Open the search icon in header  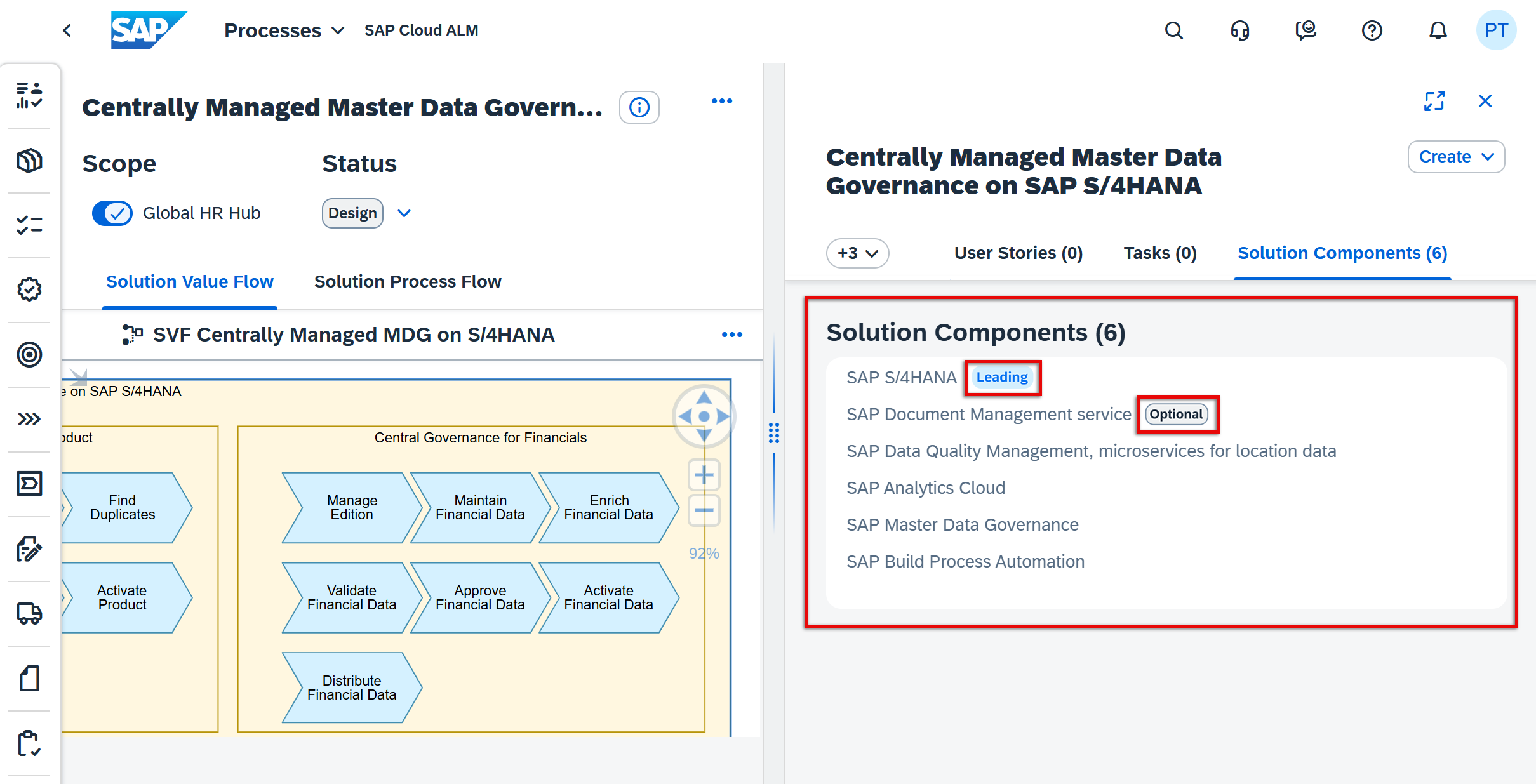(1173, 30)
